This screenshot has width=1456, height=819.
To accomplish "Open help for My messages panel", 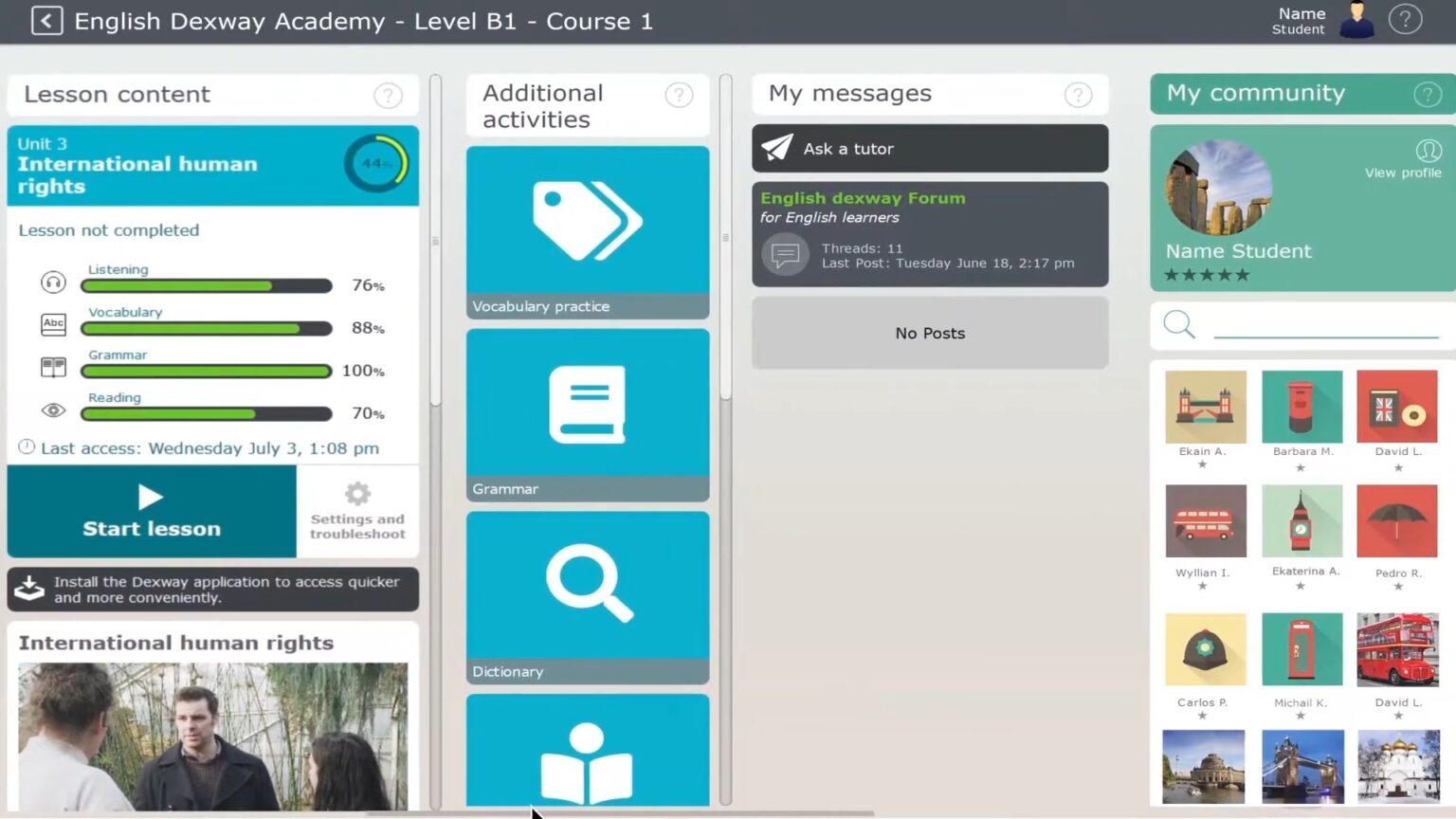I will tap(1078, 95).
